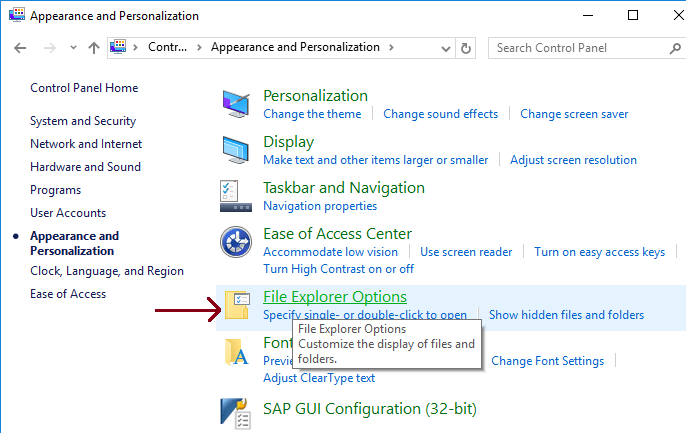Open the SAP GUI Configuration icon
687x434 pixels.
(235, 413)
